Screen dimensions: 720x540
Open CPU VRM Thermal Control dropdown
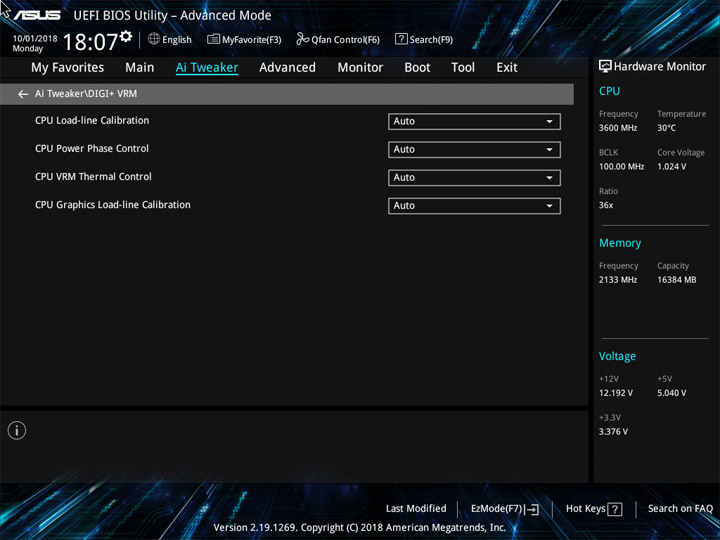coord(474,178)
